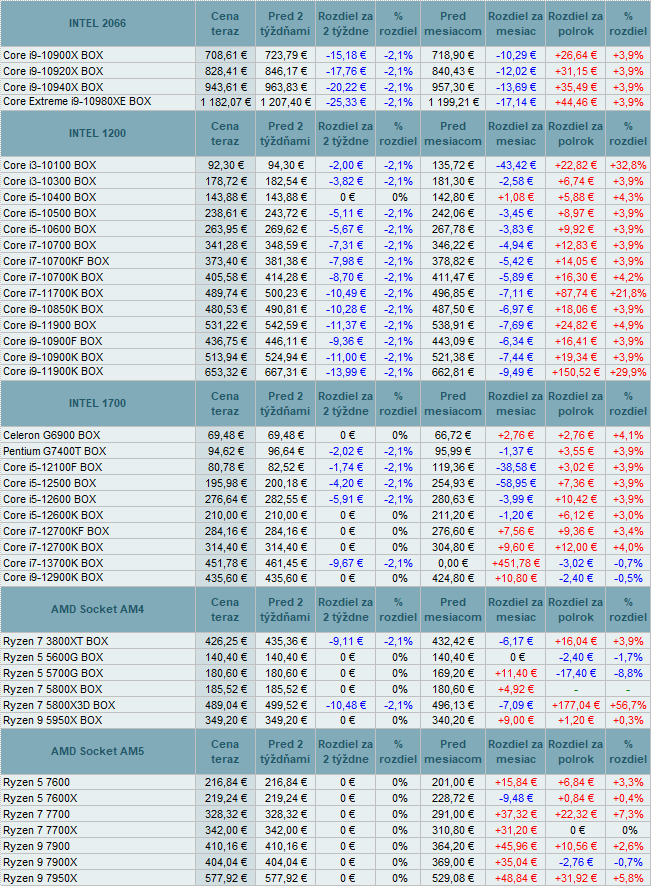Click the Core i7-10700 BOX row name
This screenshot has width=651, height=886.
point(50,245)
